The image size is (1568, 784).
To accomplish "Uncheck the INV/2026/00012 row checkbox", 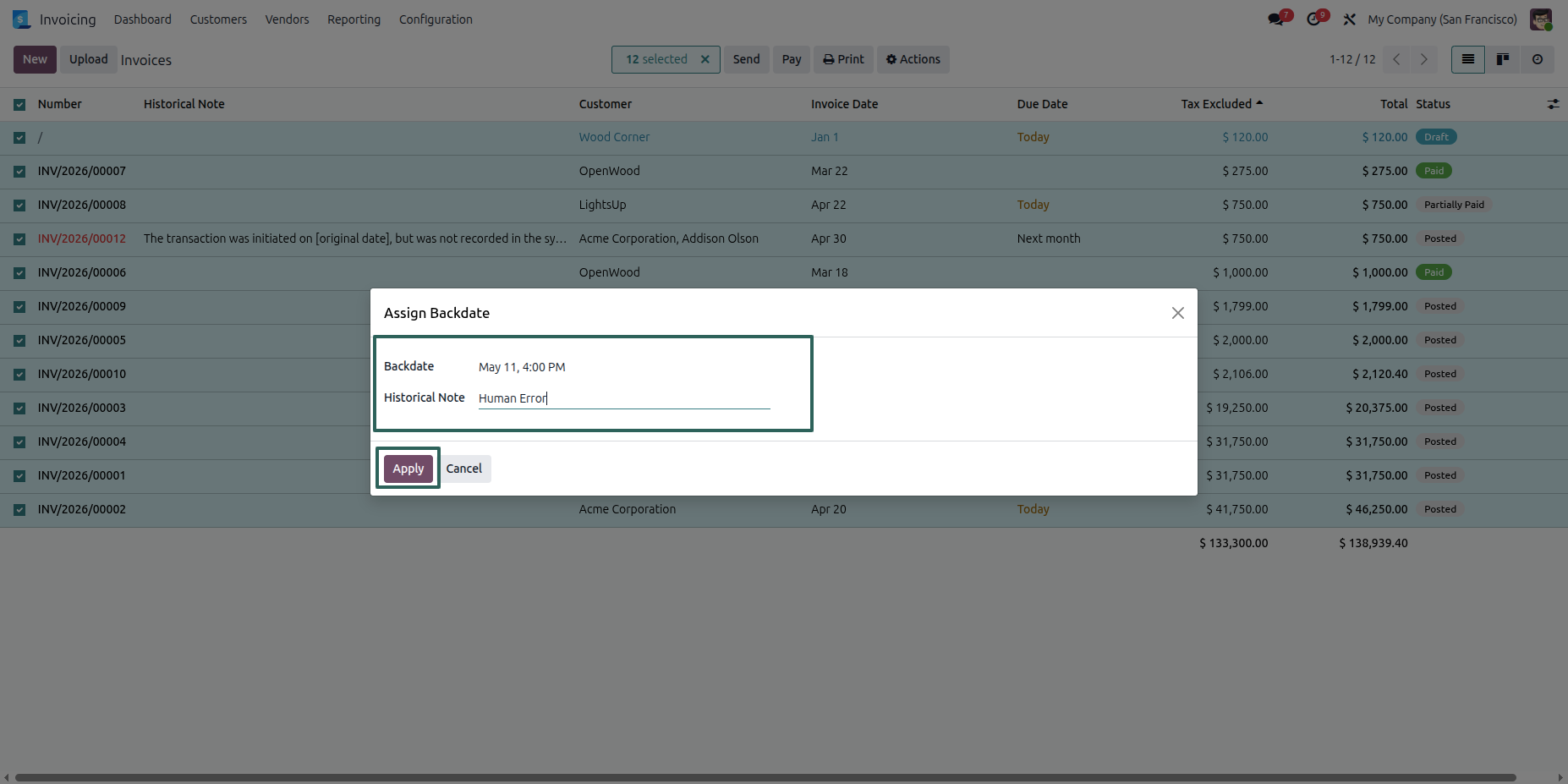I will pos(19,239).
